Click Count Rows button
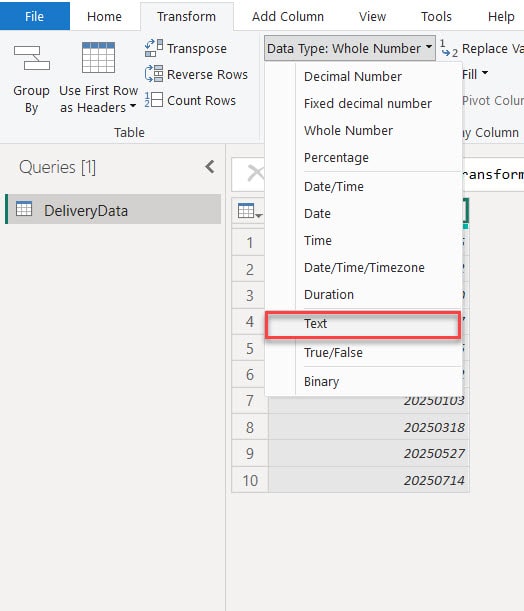The width and height of the screenshot is (524, 611). click(x=190, y=100)
